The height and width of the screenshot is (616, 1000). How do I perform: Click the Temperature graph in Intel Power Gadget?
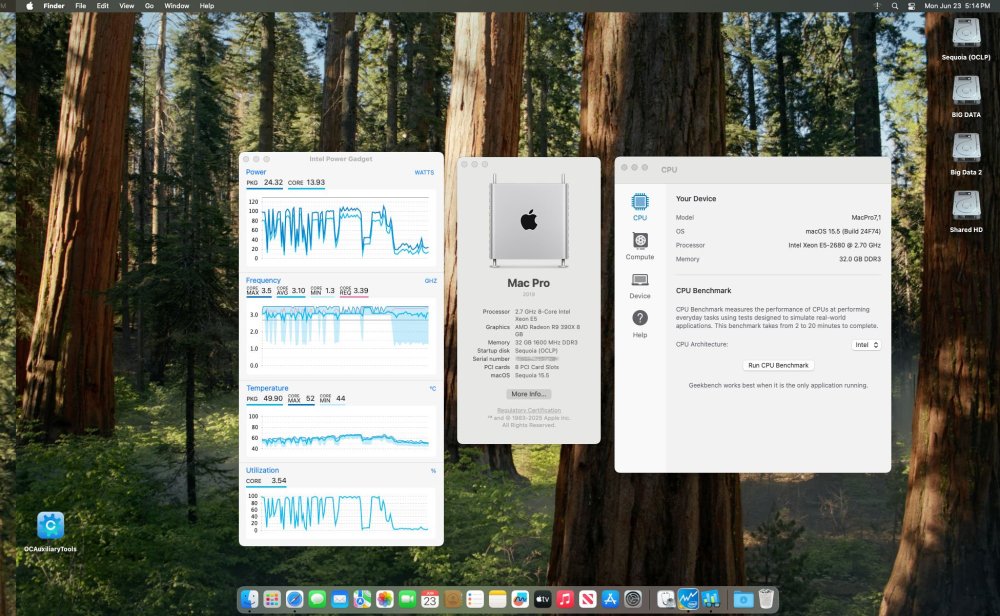click(x=341, y=431)
